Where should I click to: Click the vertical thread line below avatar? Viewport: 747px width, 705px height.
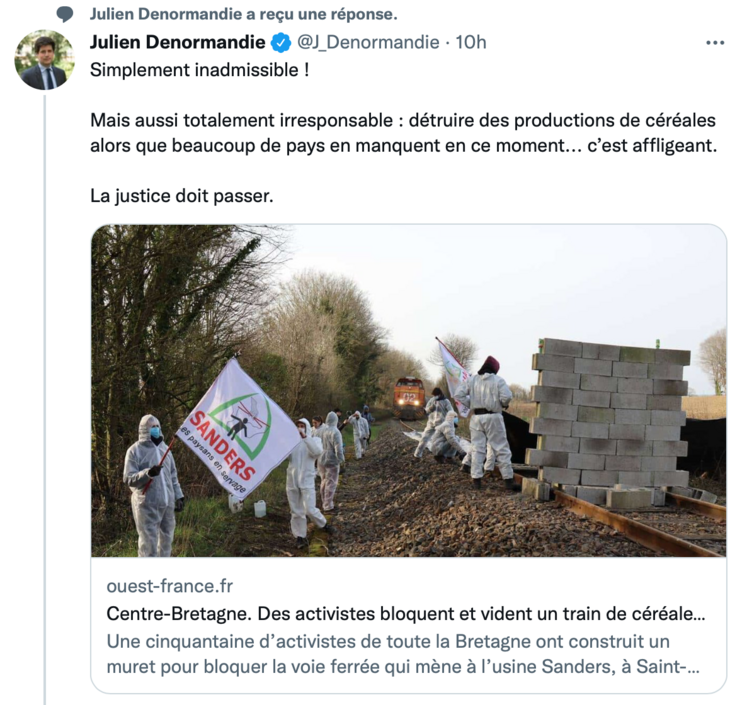tap(45, 399)
